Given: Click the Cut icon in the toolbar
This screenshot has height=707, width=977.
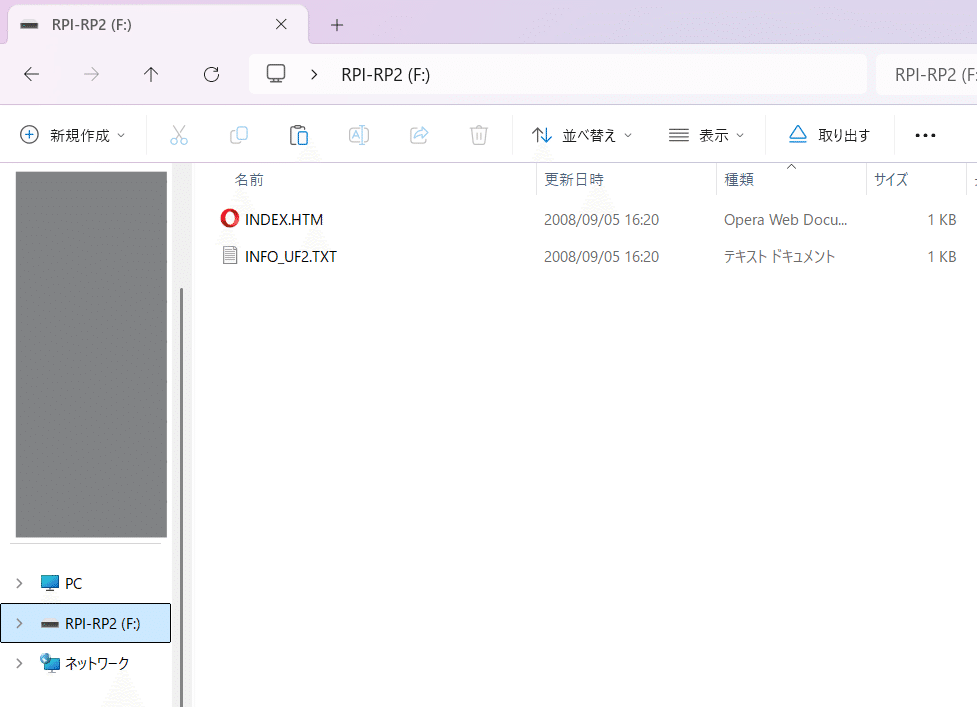Looking at the screenshot, I should [x=178, y=134].
